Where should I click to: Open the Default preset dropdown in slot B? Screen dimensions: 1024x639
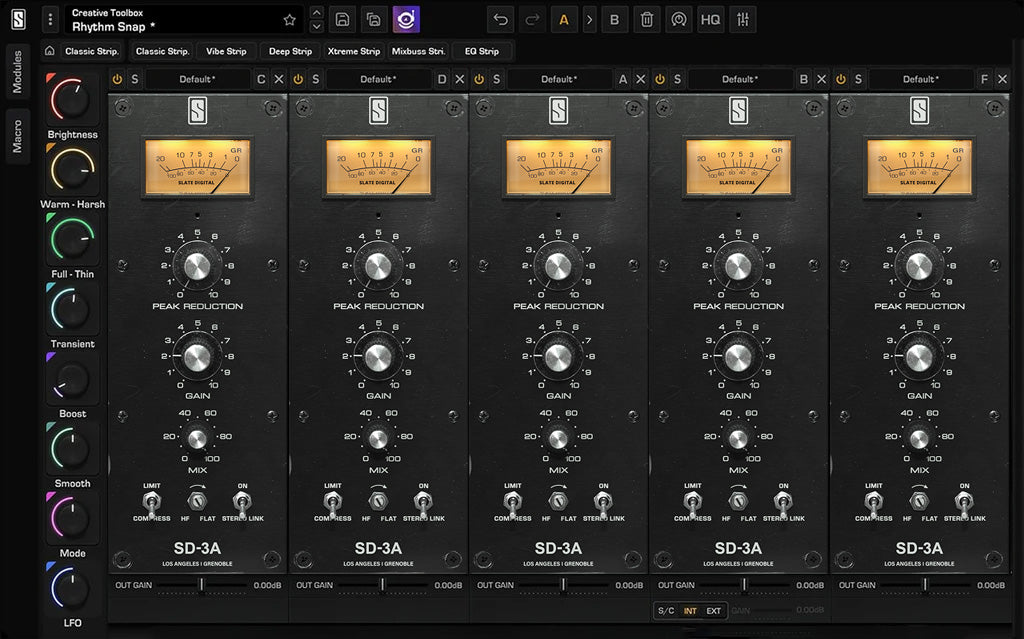(x=740, y=79)
